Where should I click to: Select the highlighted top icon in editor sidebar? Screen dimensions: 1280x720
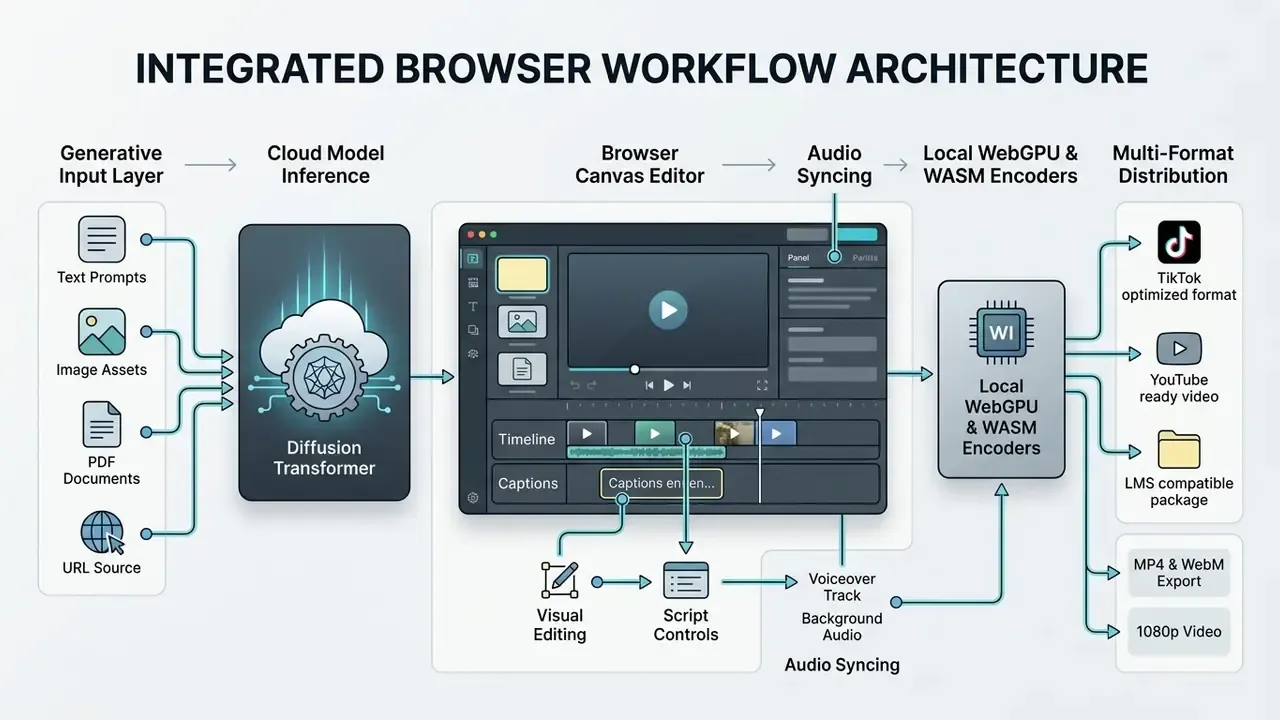(473, 259)
